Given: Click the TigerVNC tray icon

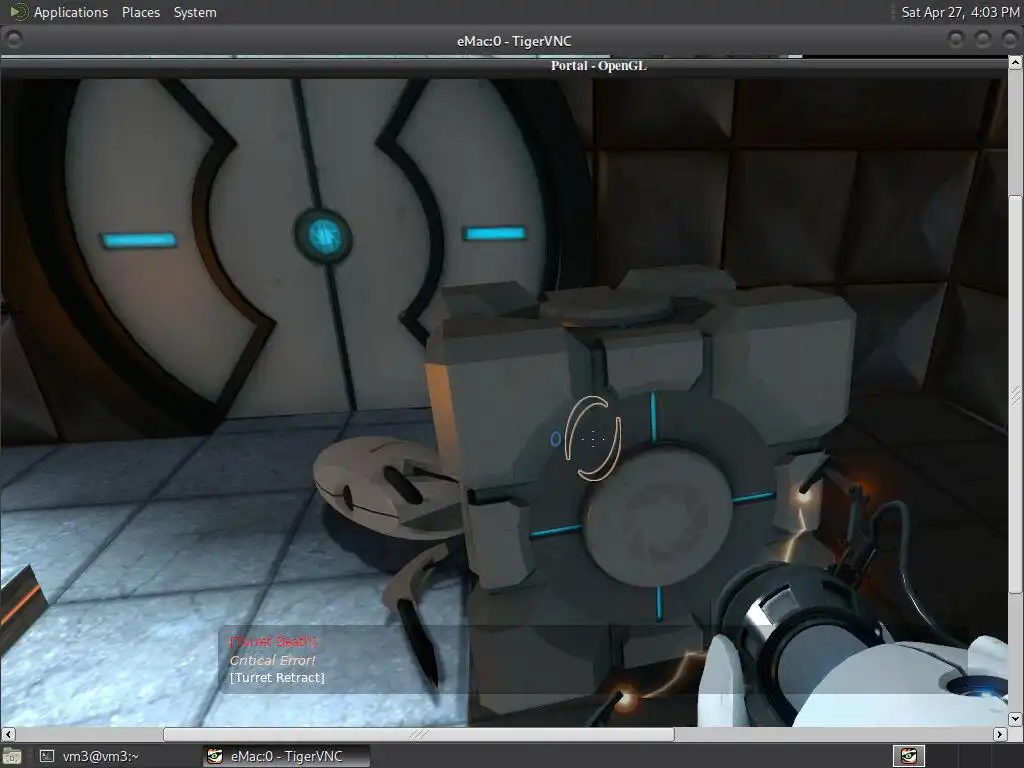Looking at the screenshot, I should pos(908,756).
